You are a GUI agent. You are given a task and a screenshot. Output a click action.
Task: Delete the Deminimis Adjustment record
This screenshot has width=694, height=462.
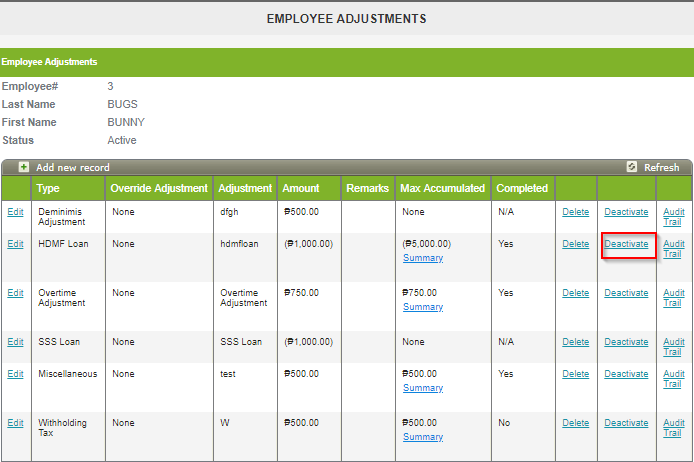coord(575,212)
